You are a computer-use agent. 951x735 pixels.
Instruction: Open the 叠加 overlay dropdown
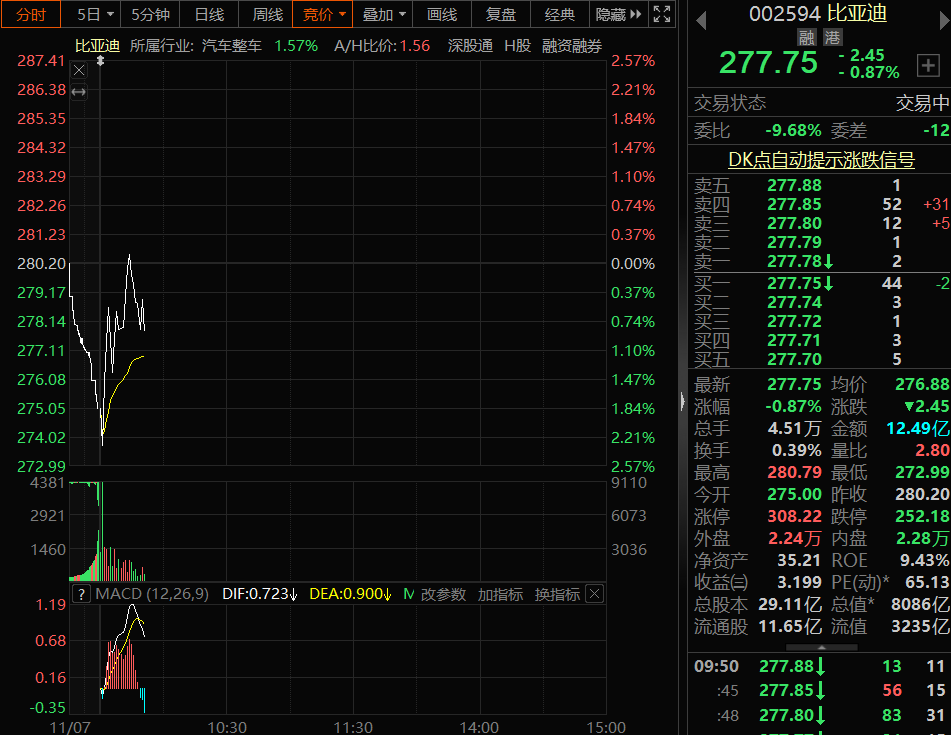click(383, 15)
